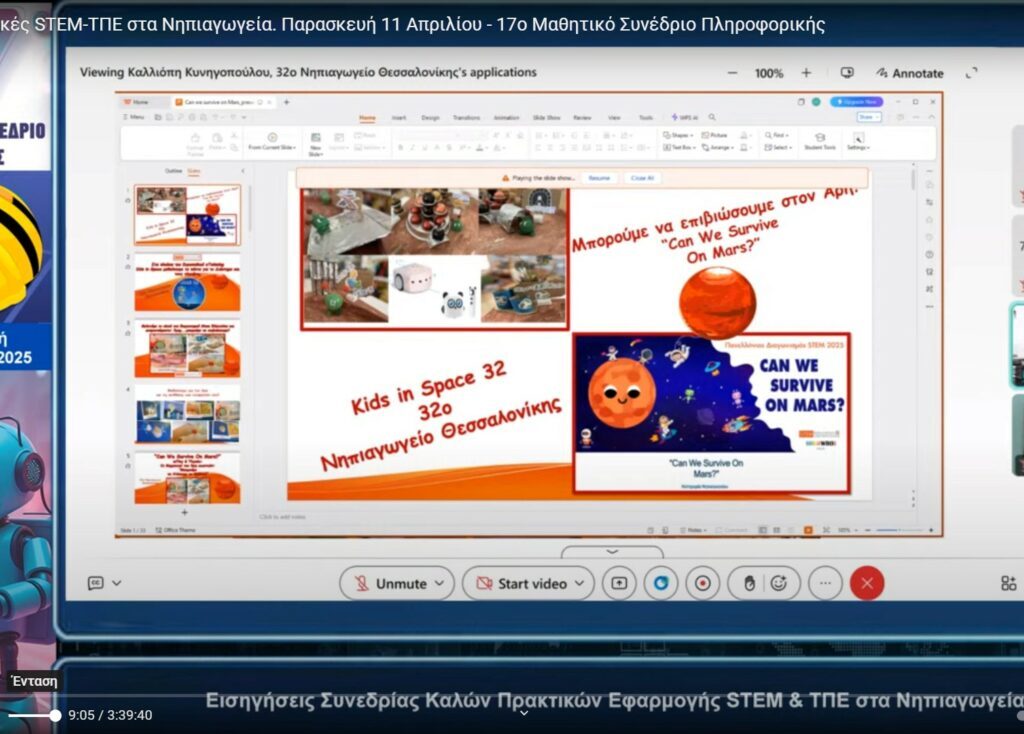Switch to the Home ribbon tab
This screenshot has height=734, width=1024.
coord(368,118)
